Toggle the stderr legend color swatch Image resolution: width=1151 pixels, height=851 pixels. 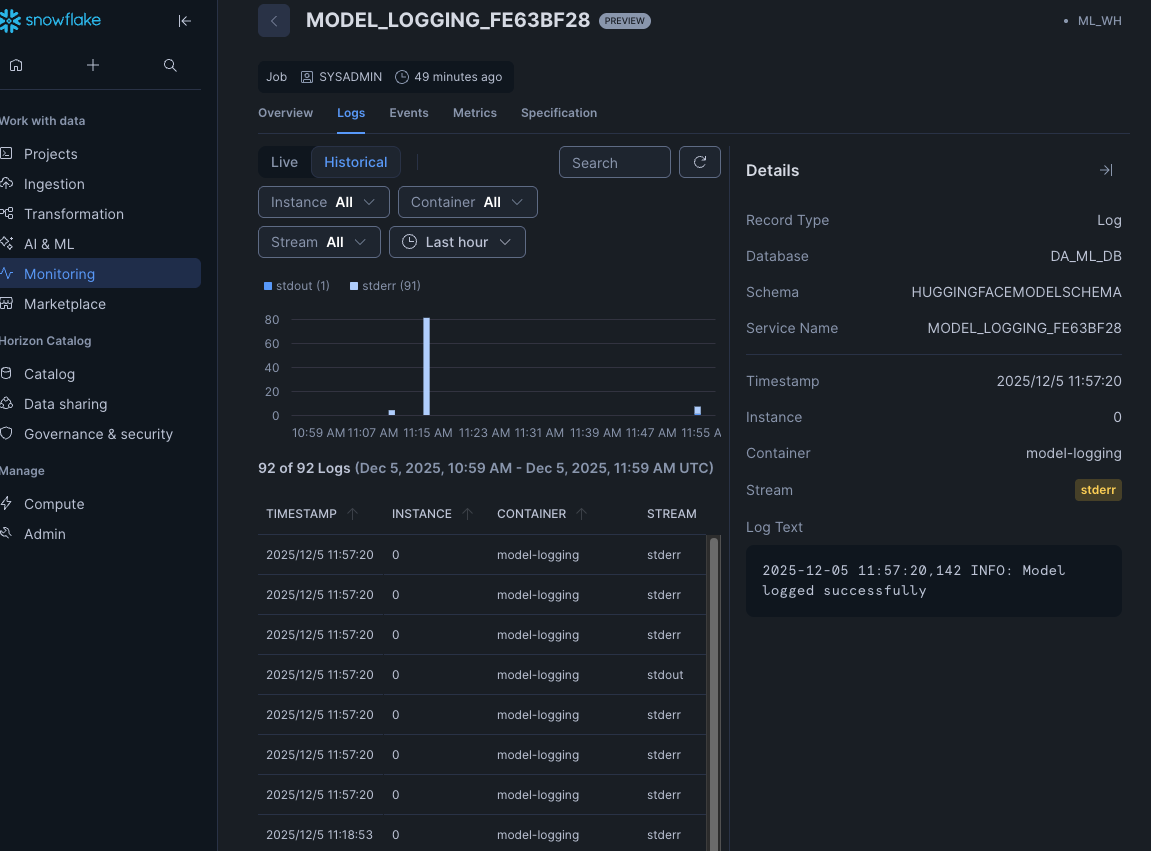(x=354, y=286)
